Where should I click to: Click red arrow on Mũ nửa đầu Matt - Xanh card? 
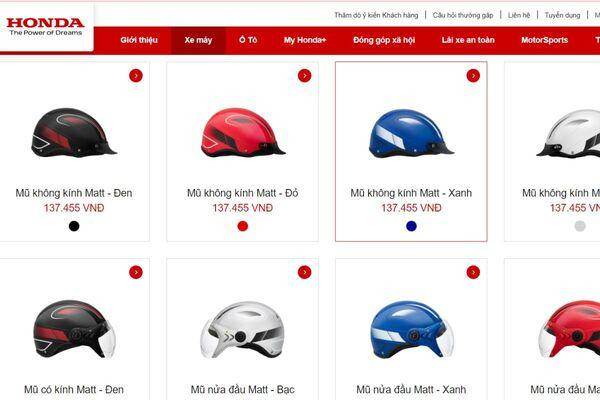tap(473, 272)
